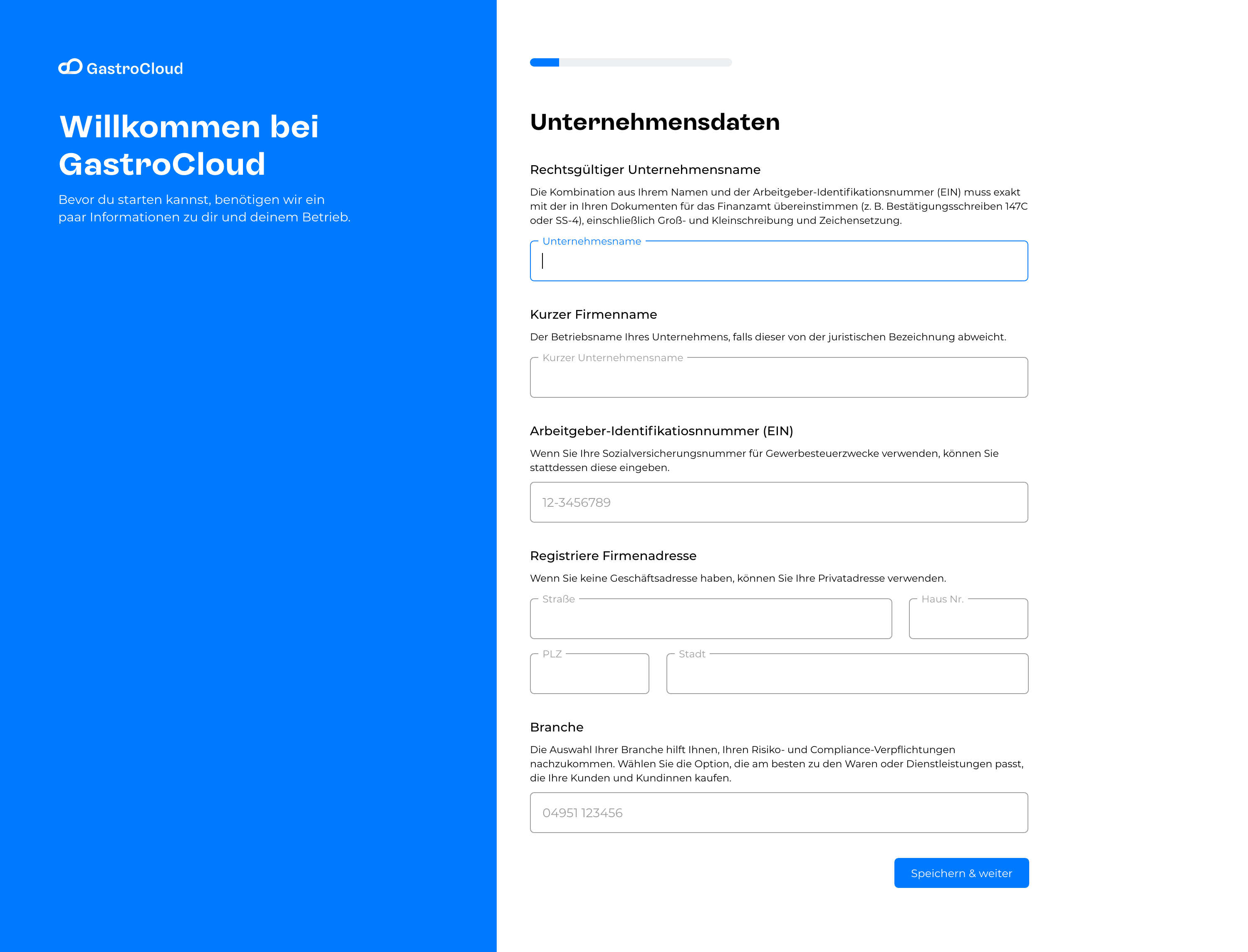
Task: Click the GastroCloud cloud logo icon
Action: (70, 67)
